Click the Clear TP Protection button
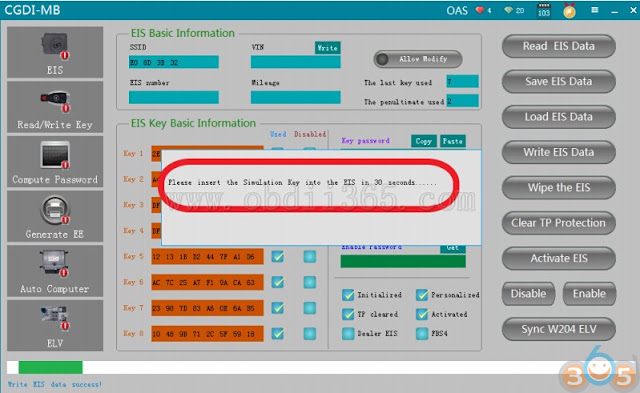The width and height of the screenshot is (640, 393). tap(558, 223)
